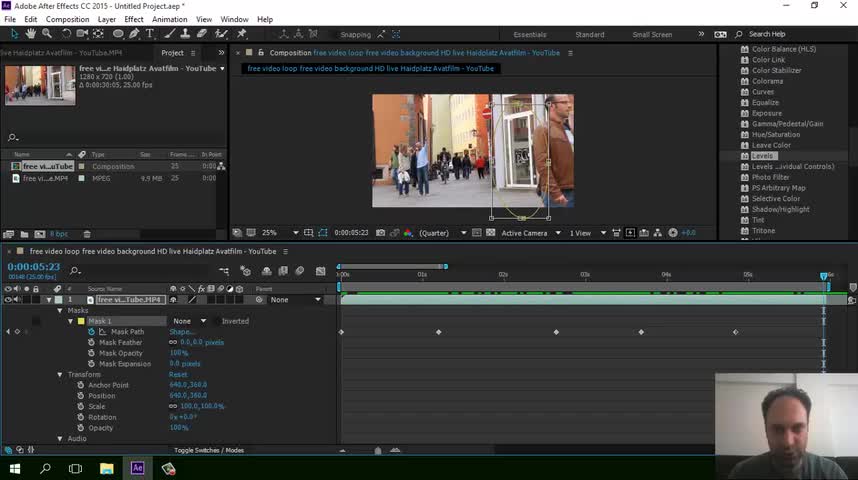Toggle transparency grid in viewer

tap(491, 233)
